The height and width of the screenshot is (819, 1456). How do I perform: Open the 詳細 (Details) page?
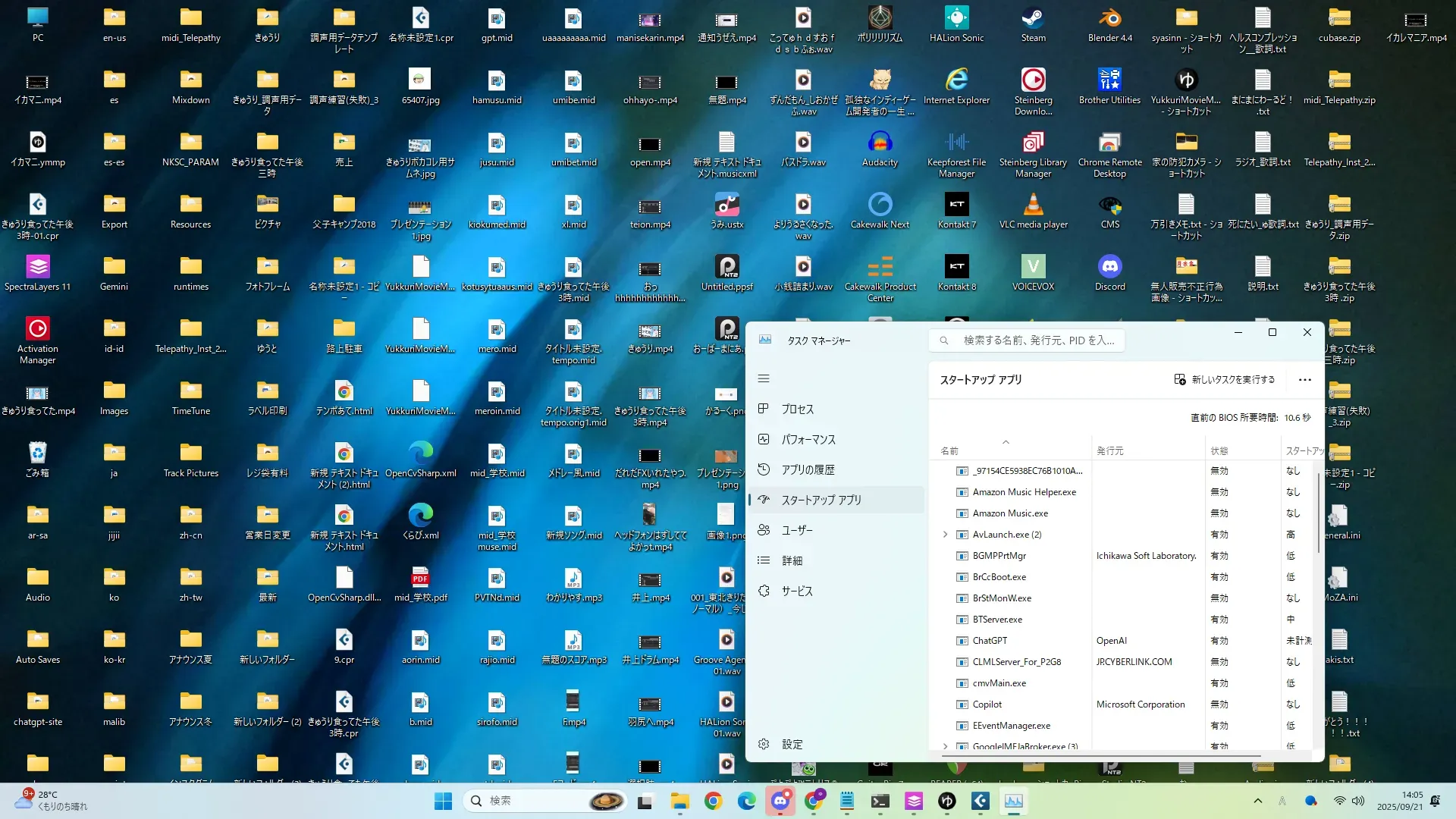pos(792,560)
